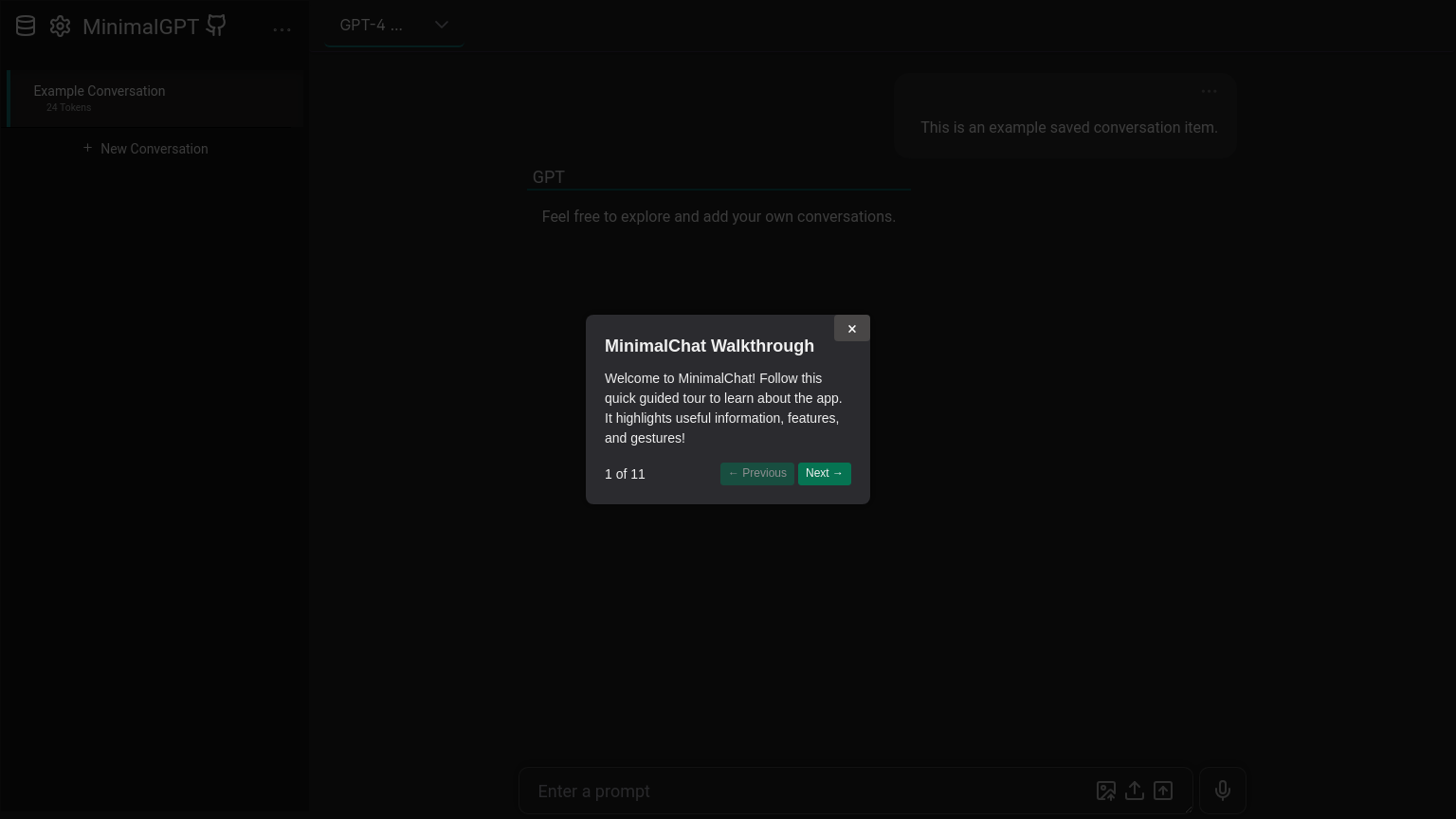The height and width of the screenshot is (819, 1456).
Task: Expand the sidebar ellipsis menu
Action: [282, 29]
